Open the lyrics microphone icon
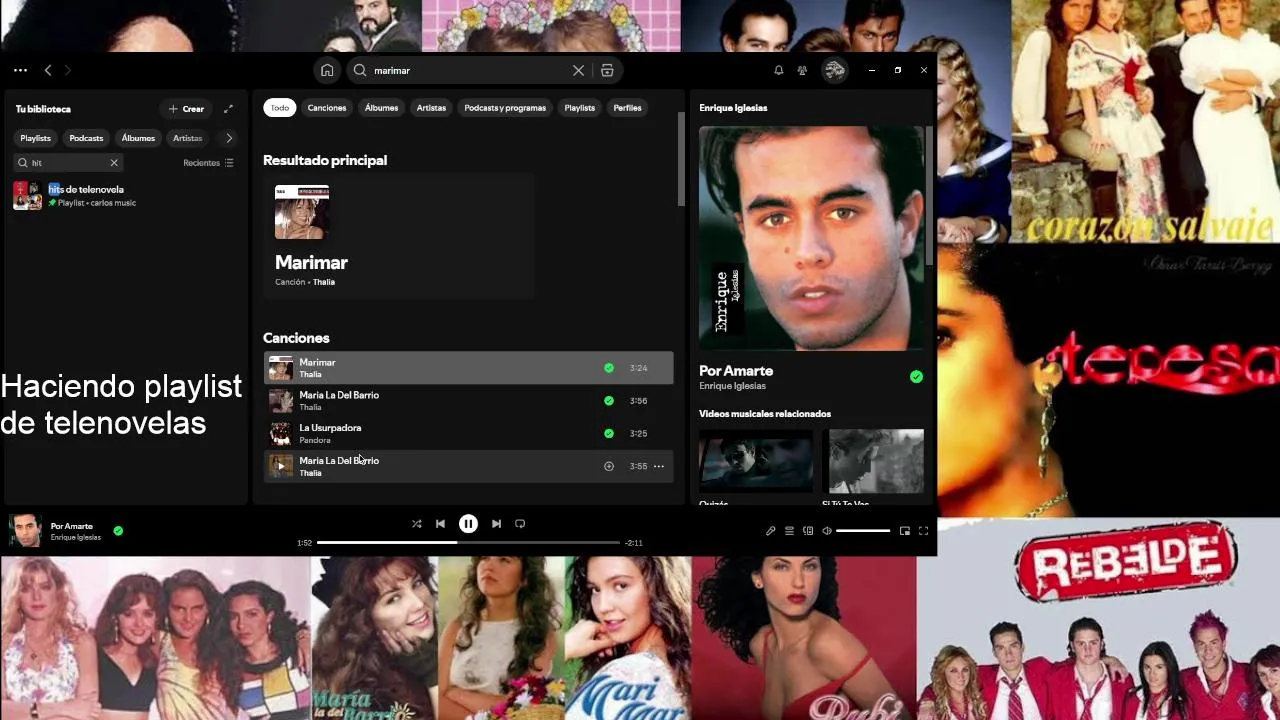This screenshot has height=720, width=1280. click(770, 531)
